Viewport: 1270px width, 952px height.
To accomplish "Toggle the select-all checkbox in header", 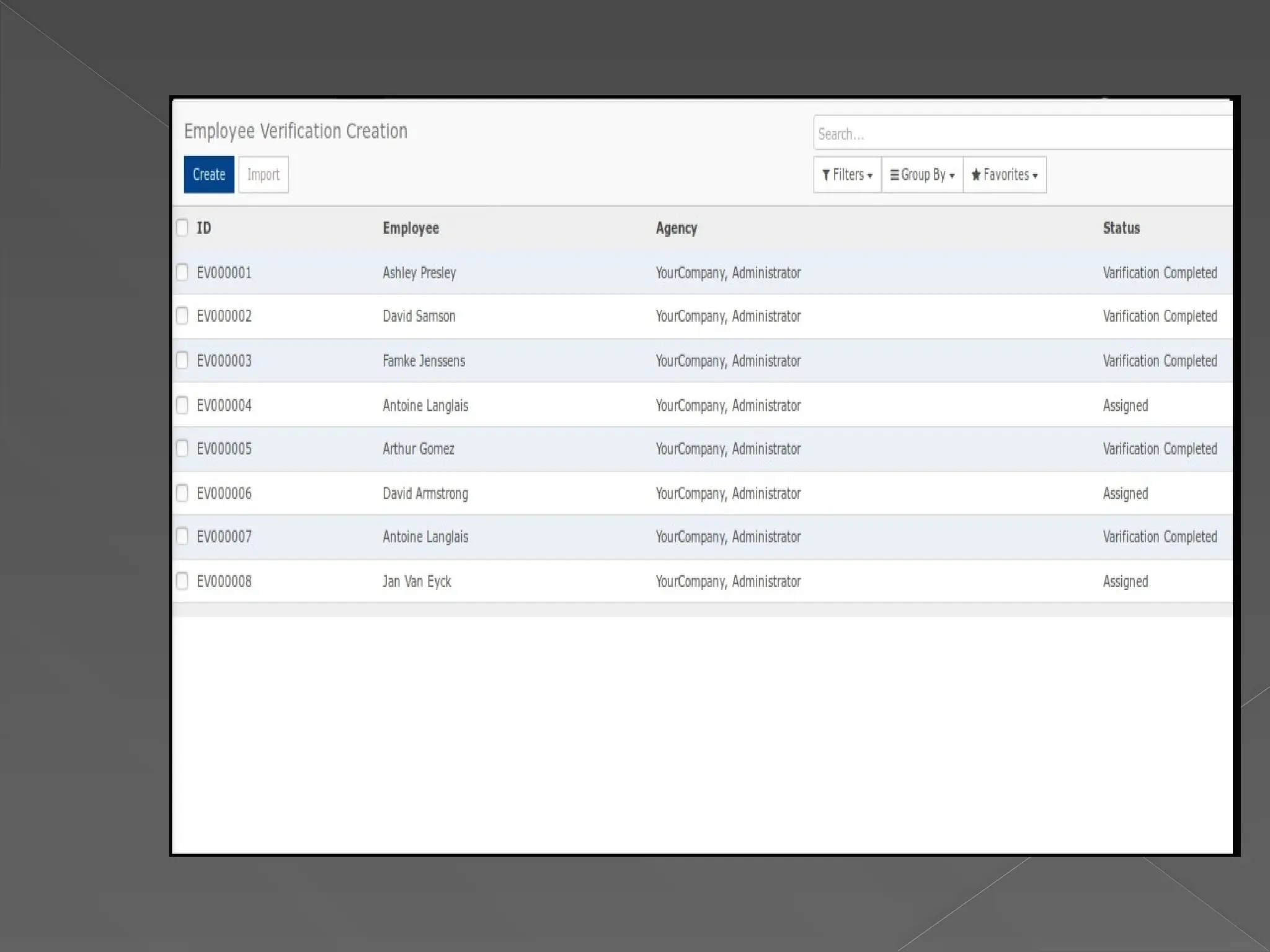I will 182,227.
